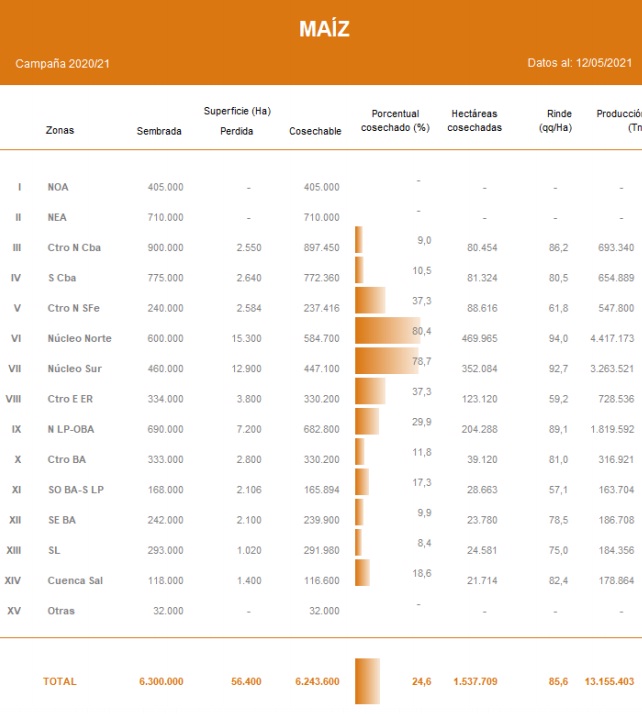Click the Datos al 12/05/2021 date text

pos(580,63)
